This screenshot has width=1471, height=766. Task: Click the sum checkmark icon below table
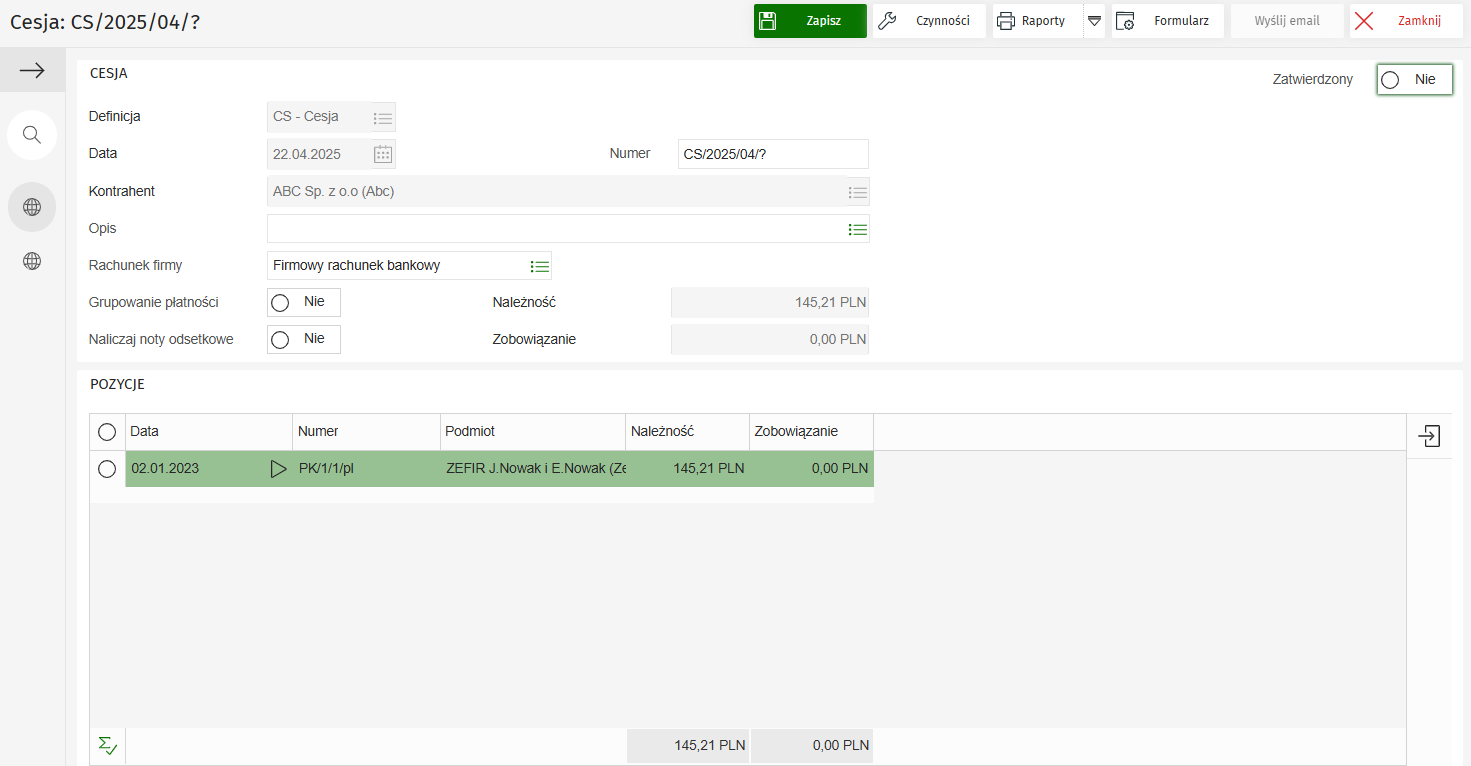click(108, 745)
